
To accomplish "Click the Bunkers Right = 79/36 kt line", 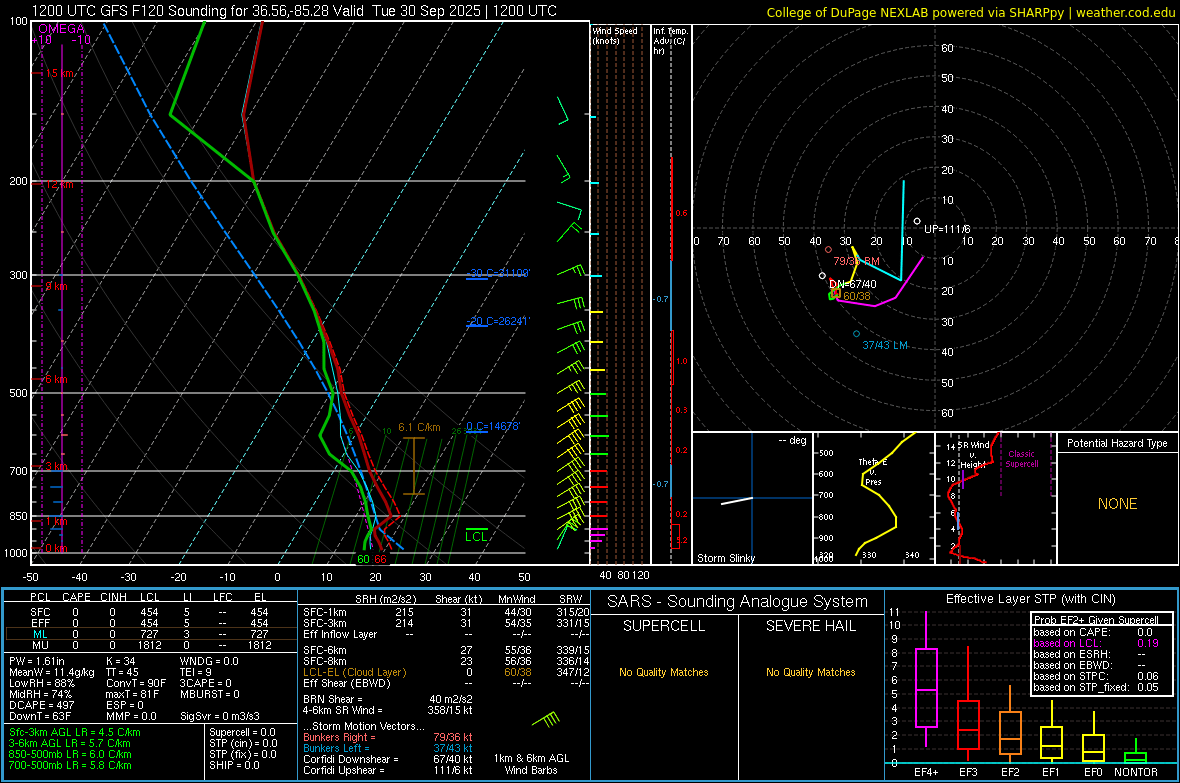I will [x=388, y=737].
